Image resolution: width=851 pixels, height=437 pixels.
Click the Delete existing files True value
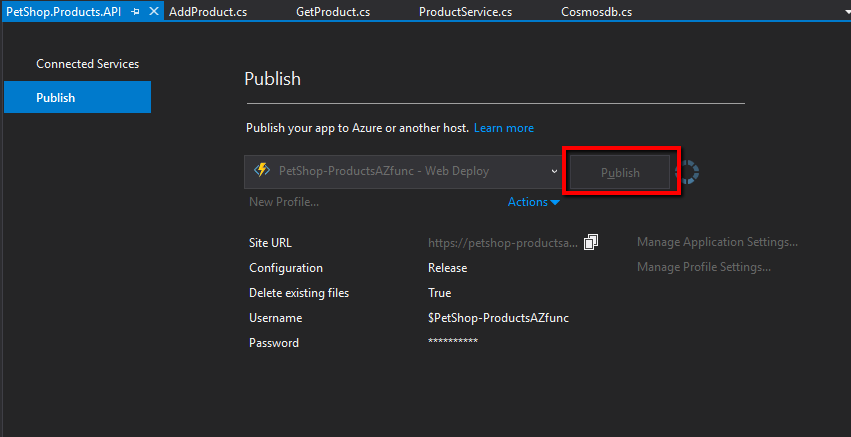(439, 293)
